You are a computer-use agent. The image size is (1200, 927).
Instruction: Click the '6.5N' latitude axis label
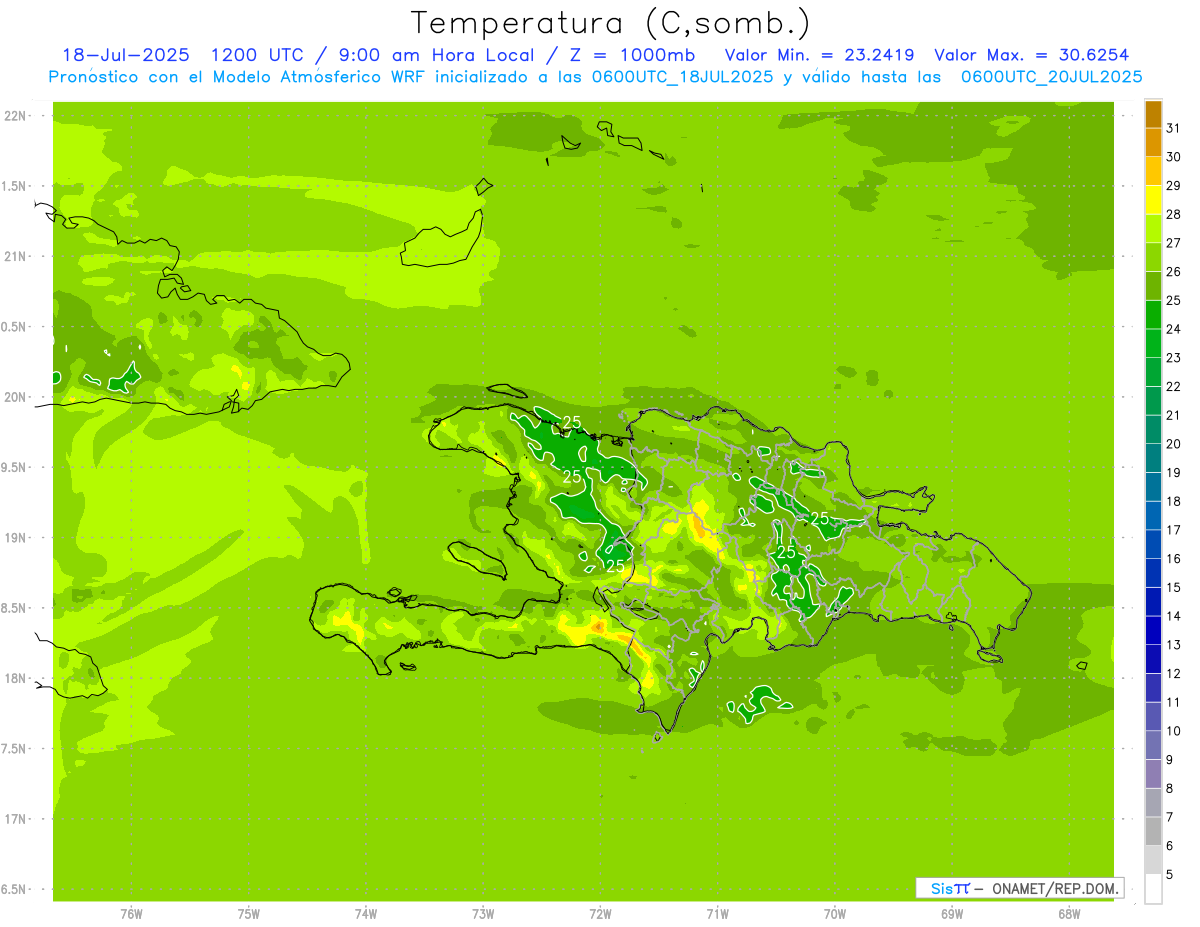(x=15, y=889)
